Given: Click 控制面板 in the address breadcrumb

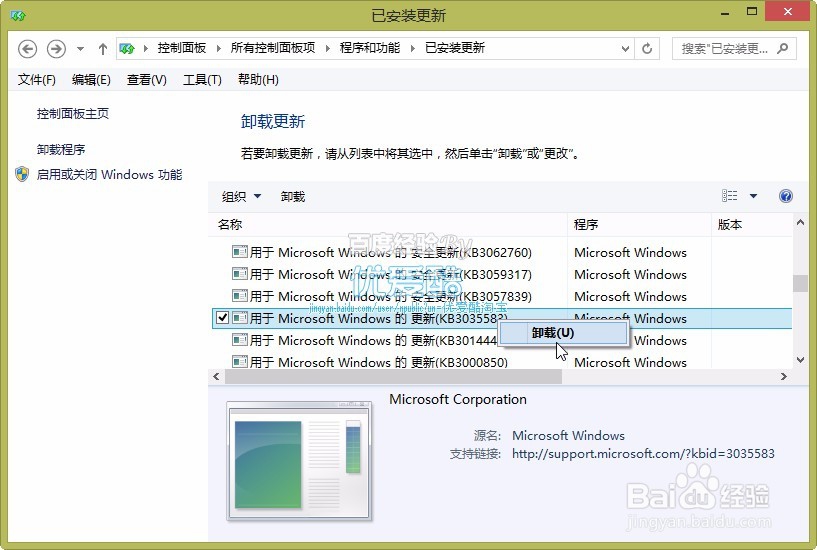Looking at the screenshot, I should 182,48.
